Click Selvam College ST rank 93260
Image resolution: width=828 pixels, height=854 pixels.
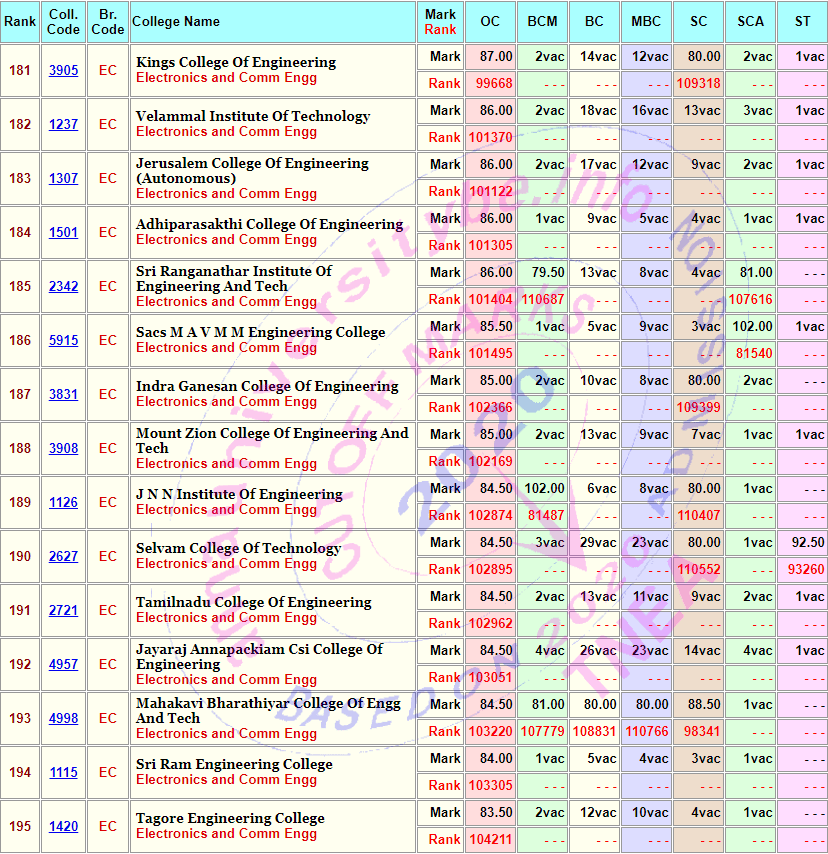(802, 570)
